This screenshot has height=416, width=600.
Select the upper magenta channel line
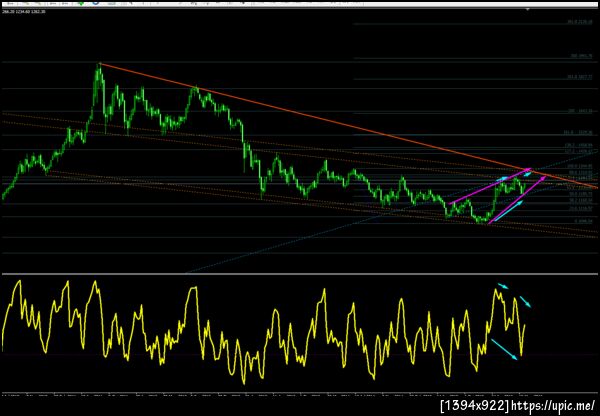click(x=490, y=186)
